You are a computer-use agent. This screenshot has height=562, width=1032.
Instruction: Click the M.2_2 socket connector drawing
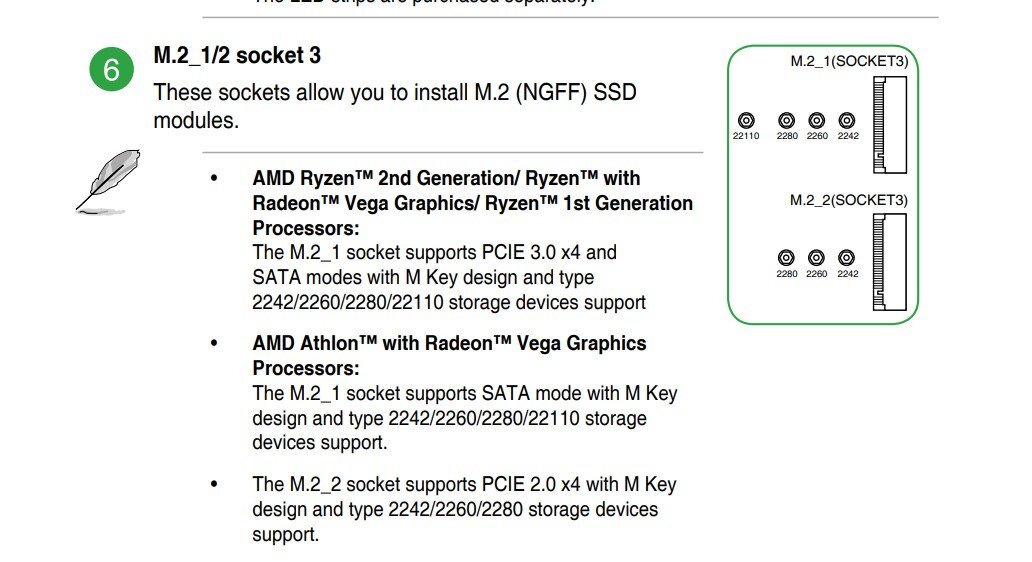pos(890,262)
